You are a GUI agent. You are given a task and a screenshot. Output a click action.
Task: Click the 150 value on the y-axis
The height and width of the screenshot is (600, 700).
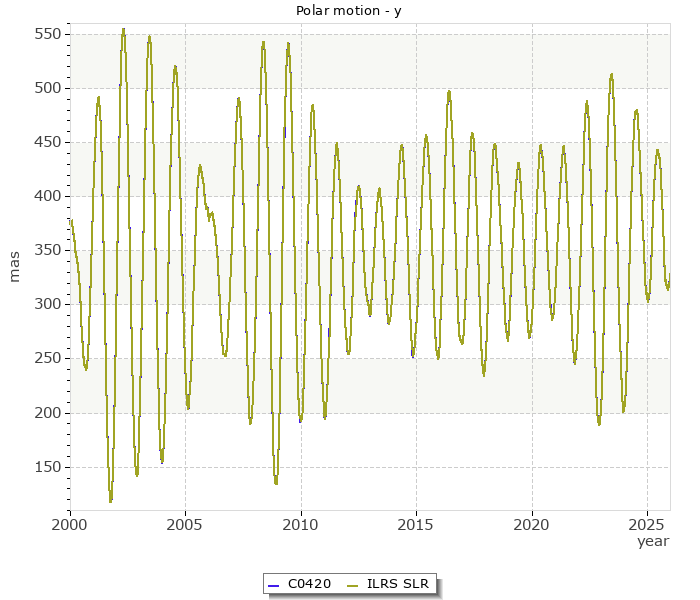[x=48, y=467]
